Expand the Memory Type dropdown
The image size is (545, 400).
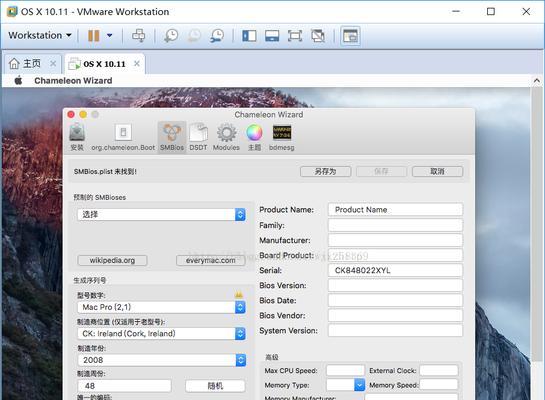coord(345,385)
